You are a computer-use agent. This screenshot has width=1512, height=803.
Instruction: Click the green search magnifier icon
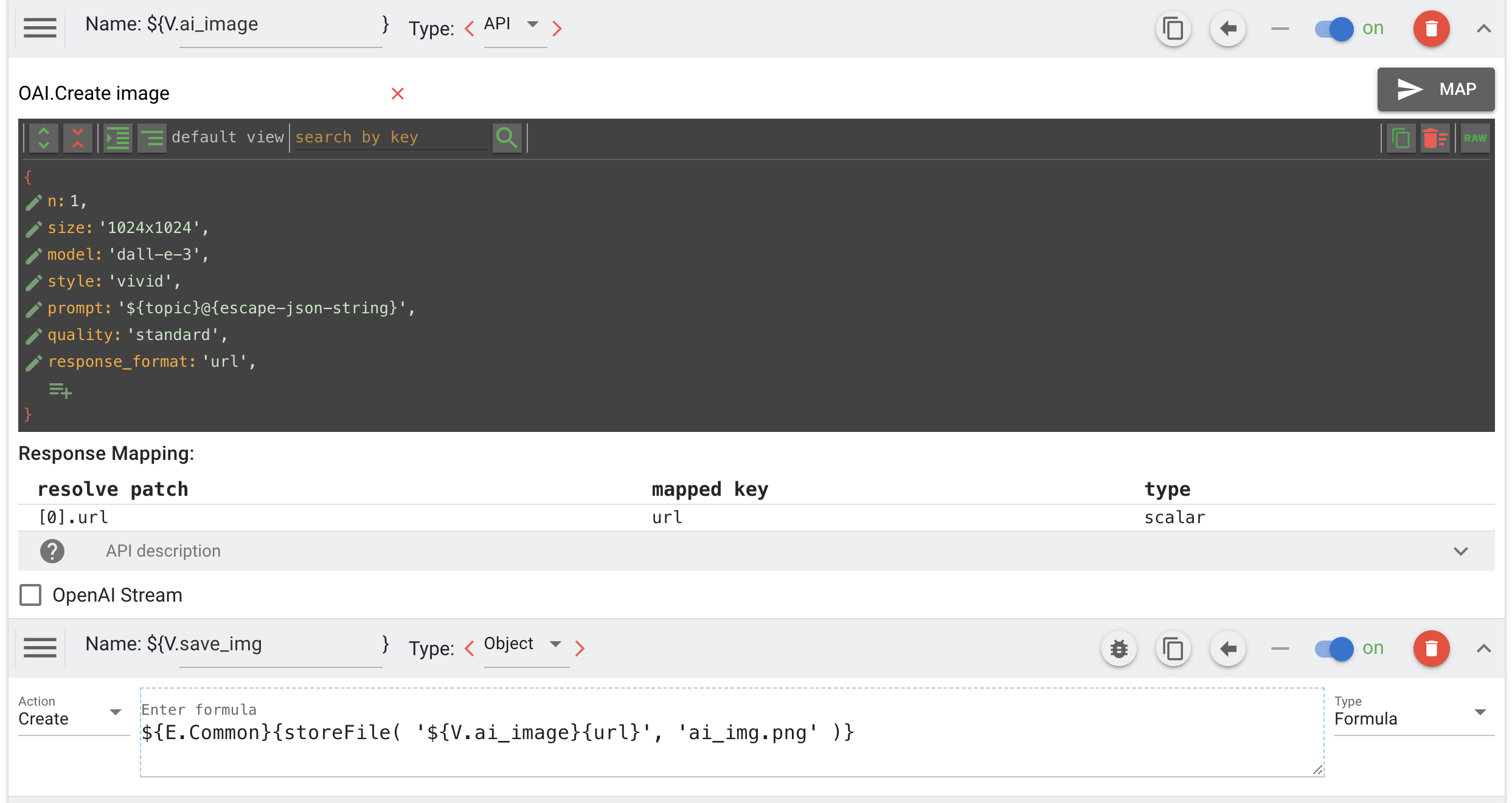point(507,138)
